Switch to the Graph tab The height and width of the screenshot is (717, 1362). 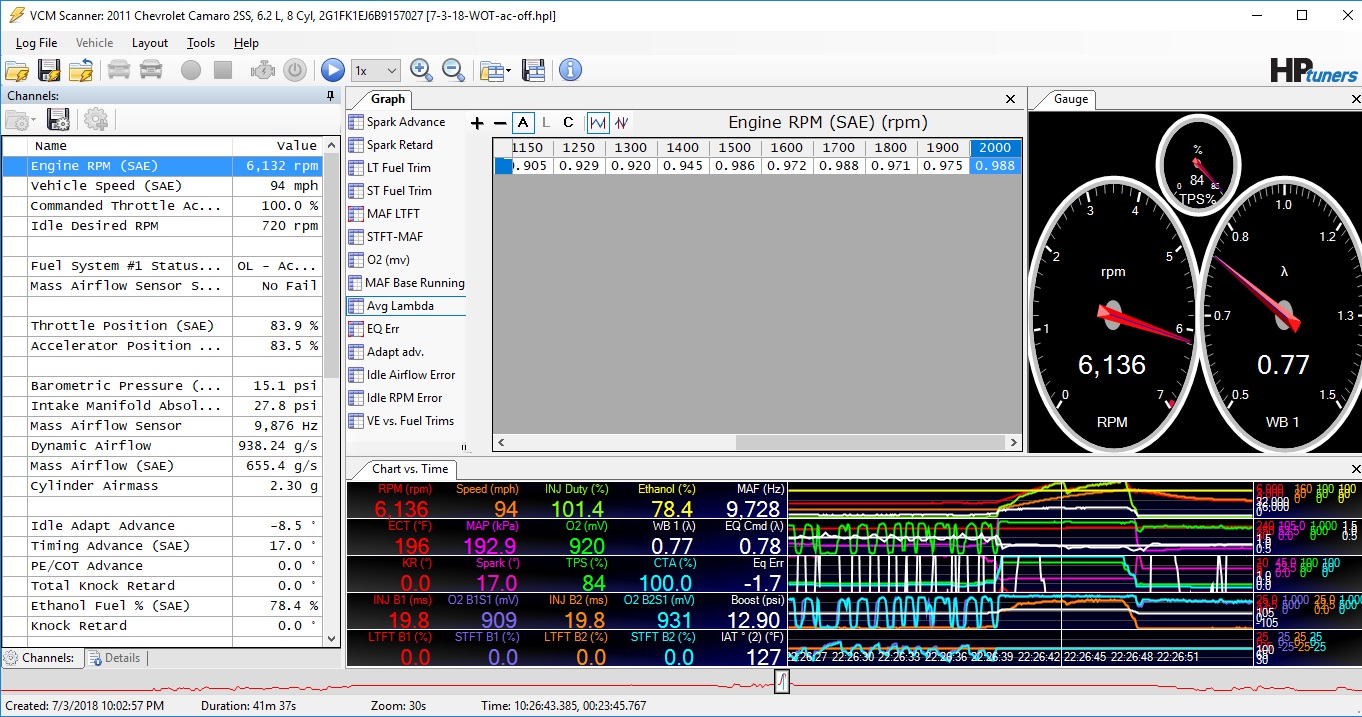point(388,99)
